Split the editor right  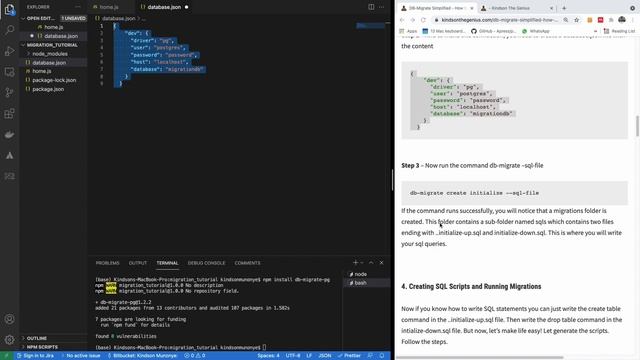pyautogui.click(x=371, y=7)
